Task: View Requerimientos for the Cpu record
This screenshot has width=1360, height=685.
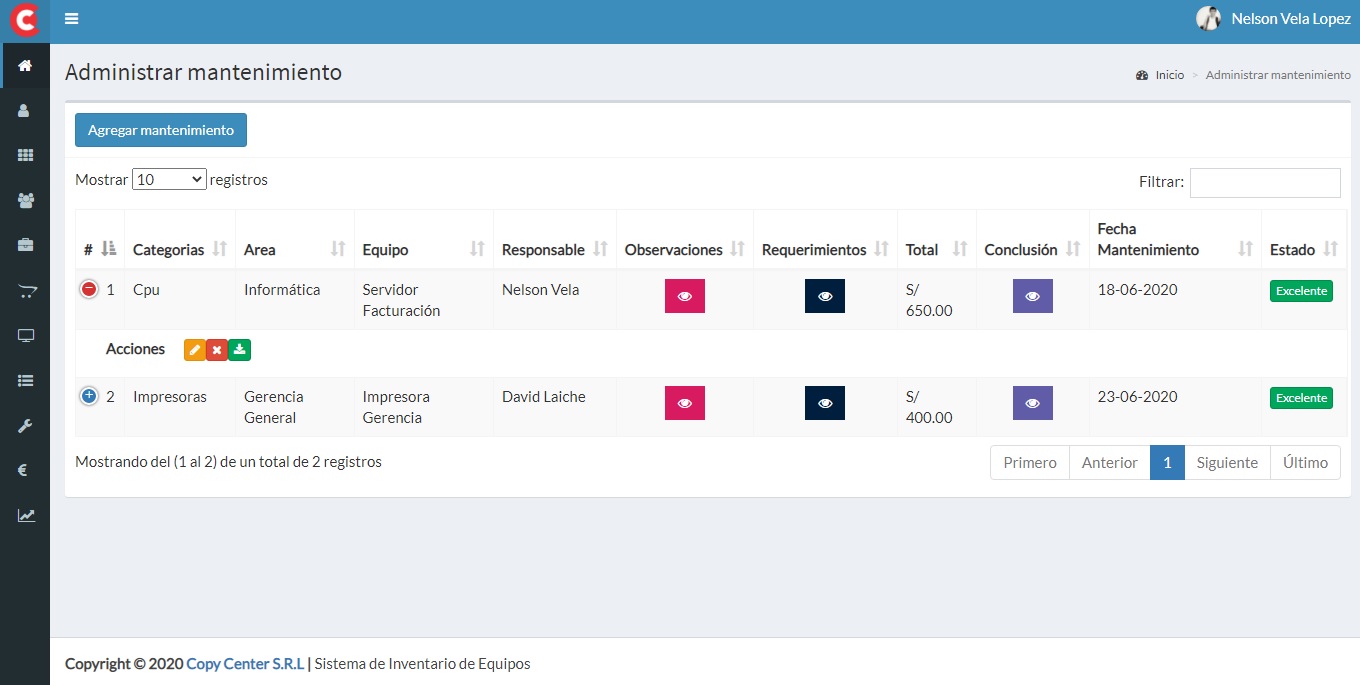Action: 824,295
